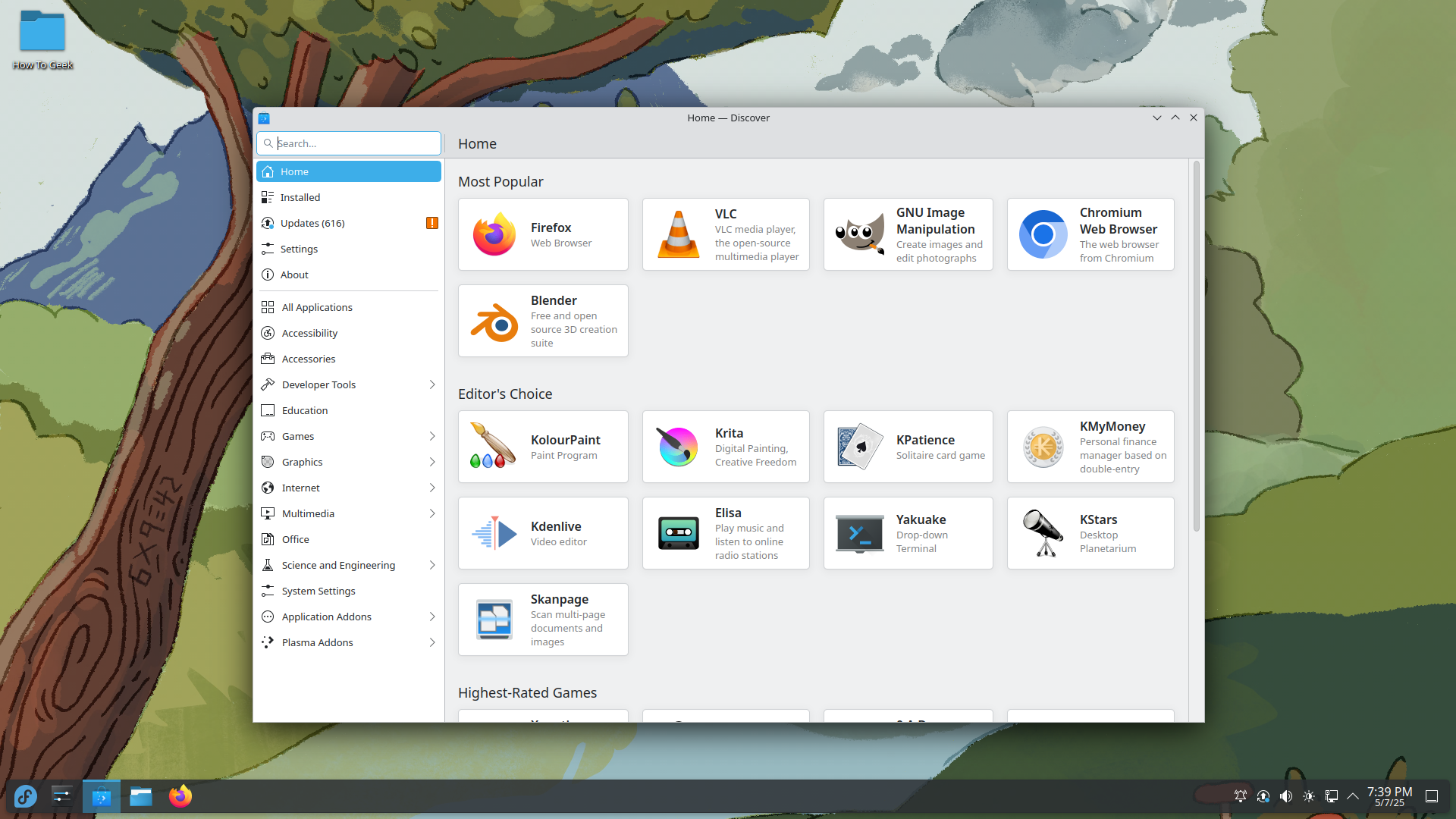Viewport: 1456px width, 819px height.
Task: Open Updates (616) page
Action: pyautogui.click(x=349, y=223)
